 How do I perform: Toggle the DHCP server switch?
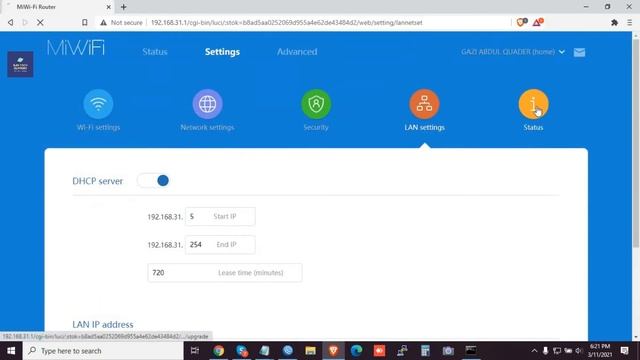pyautogui.click(x=153, y=180)
